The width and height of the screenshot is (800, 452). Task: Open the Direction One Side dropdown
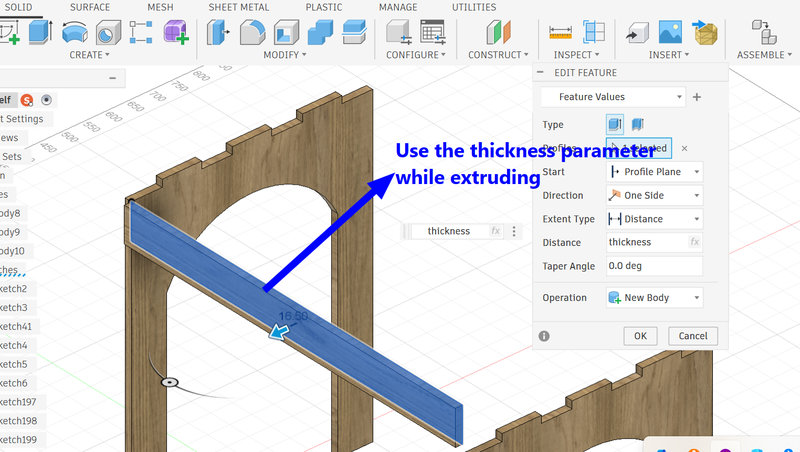[x=654, y=195]
